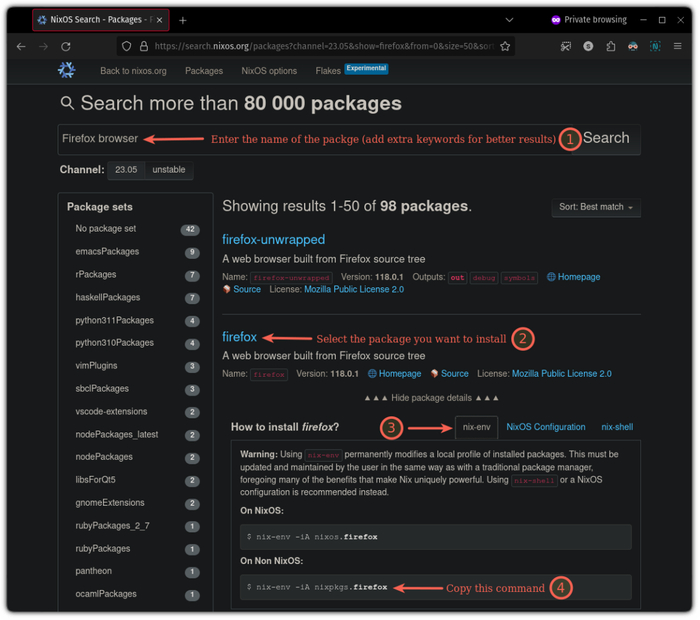700x620 pixels.
Task: Switch the channel to unstable
Action: [169, 170]
